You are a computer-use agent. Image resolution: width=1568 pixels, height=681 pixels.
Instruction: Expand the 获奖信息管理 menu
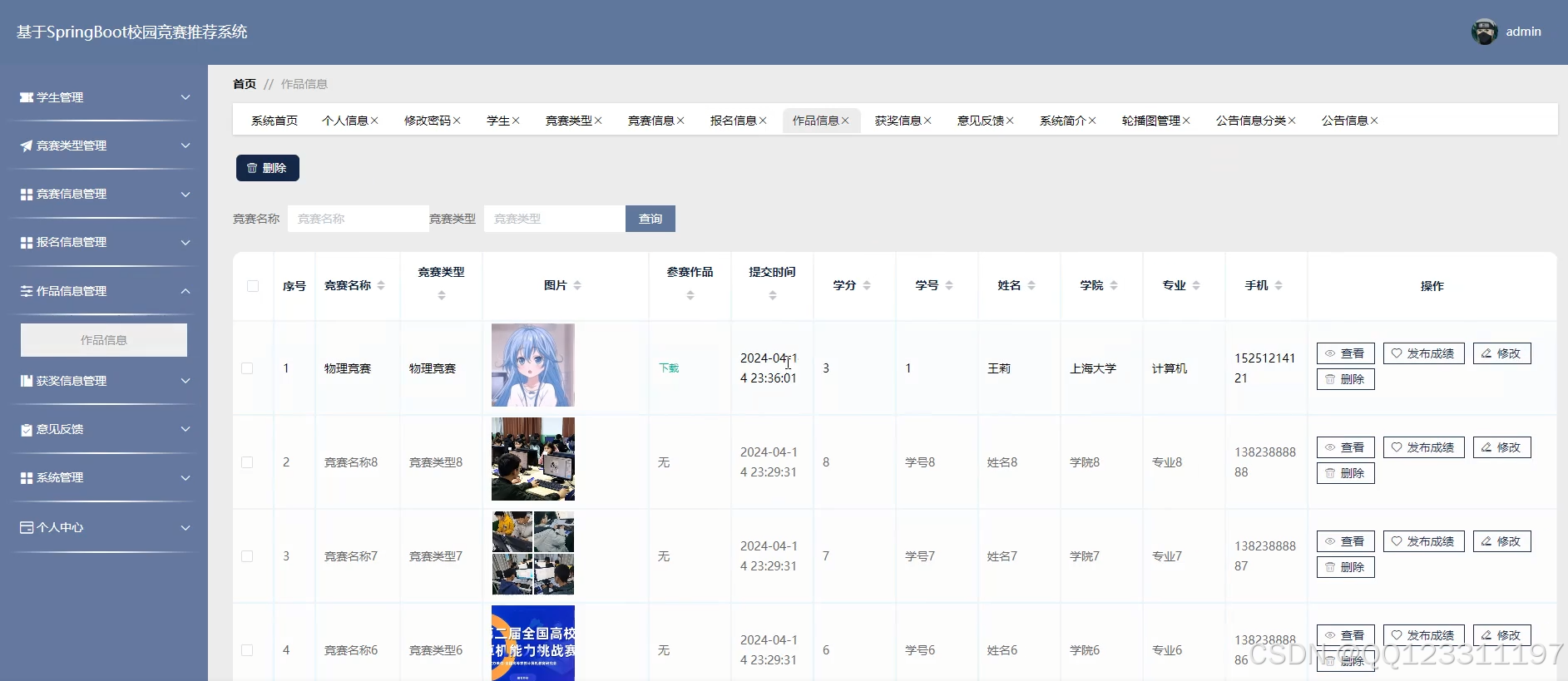[x=185, y=381]
